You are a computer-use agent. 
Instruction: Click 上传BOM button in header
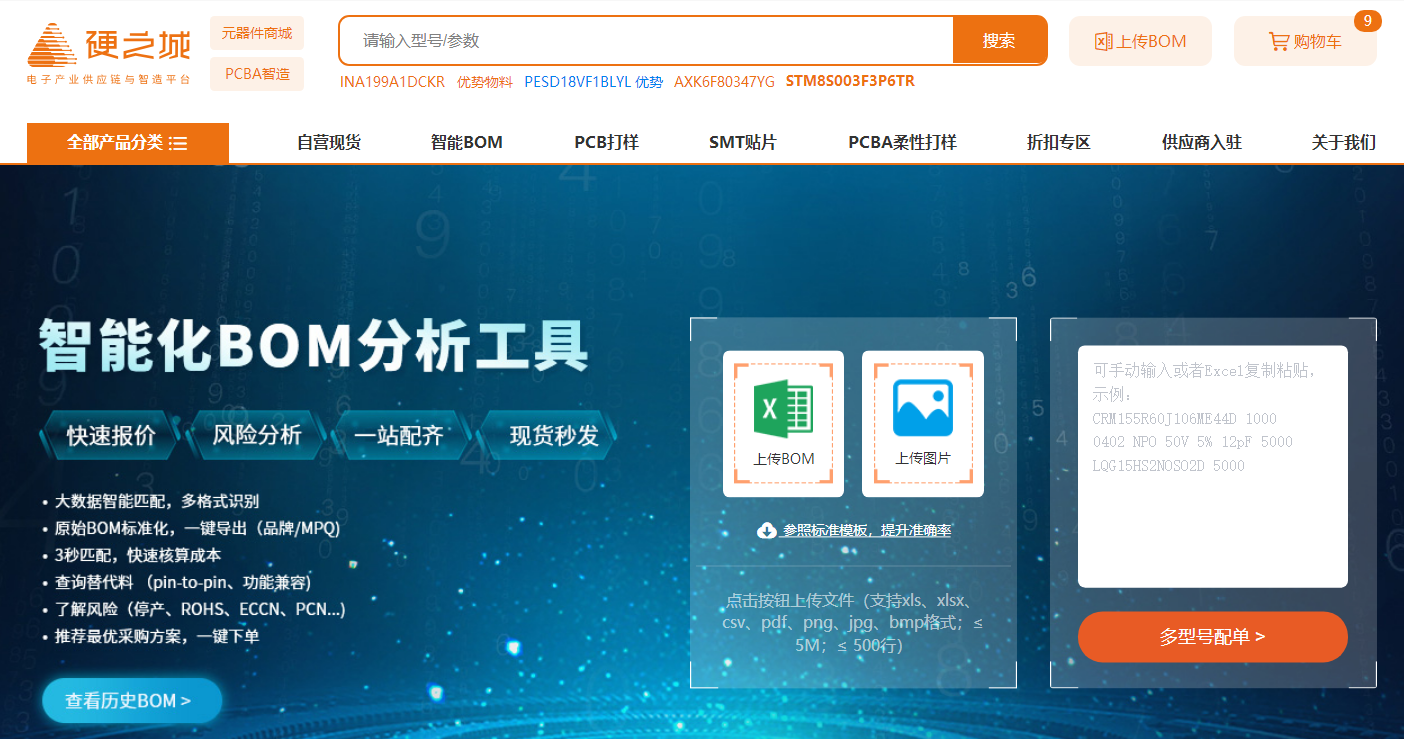click(1140, 41)
